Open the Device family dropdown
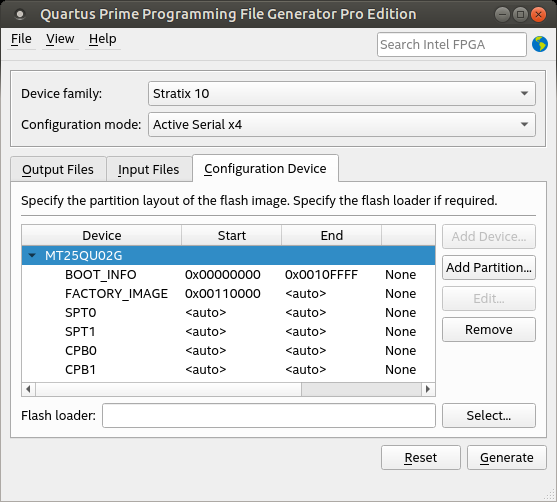This screenshot has width=557, height=502. (342, 93)
